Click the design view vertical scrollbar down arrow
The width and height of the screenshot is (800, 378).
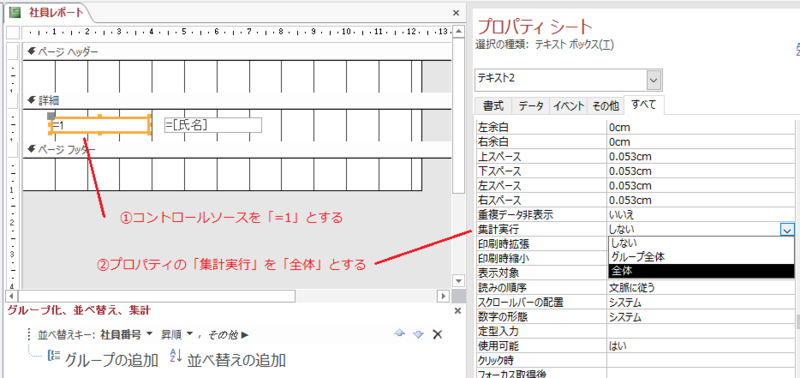coord(458,280)
